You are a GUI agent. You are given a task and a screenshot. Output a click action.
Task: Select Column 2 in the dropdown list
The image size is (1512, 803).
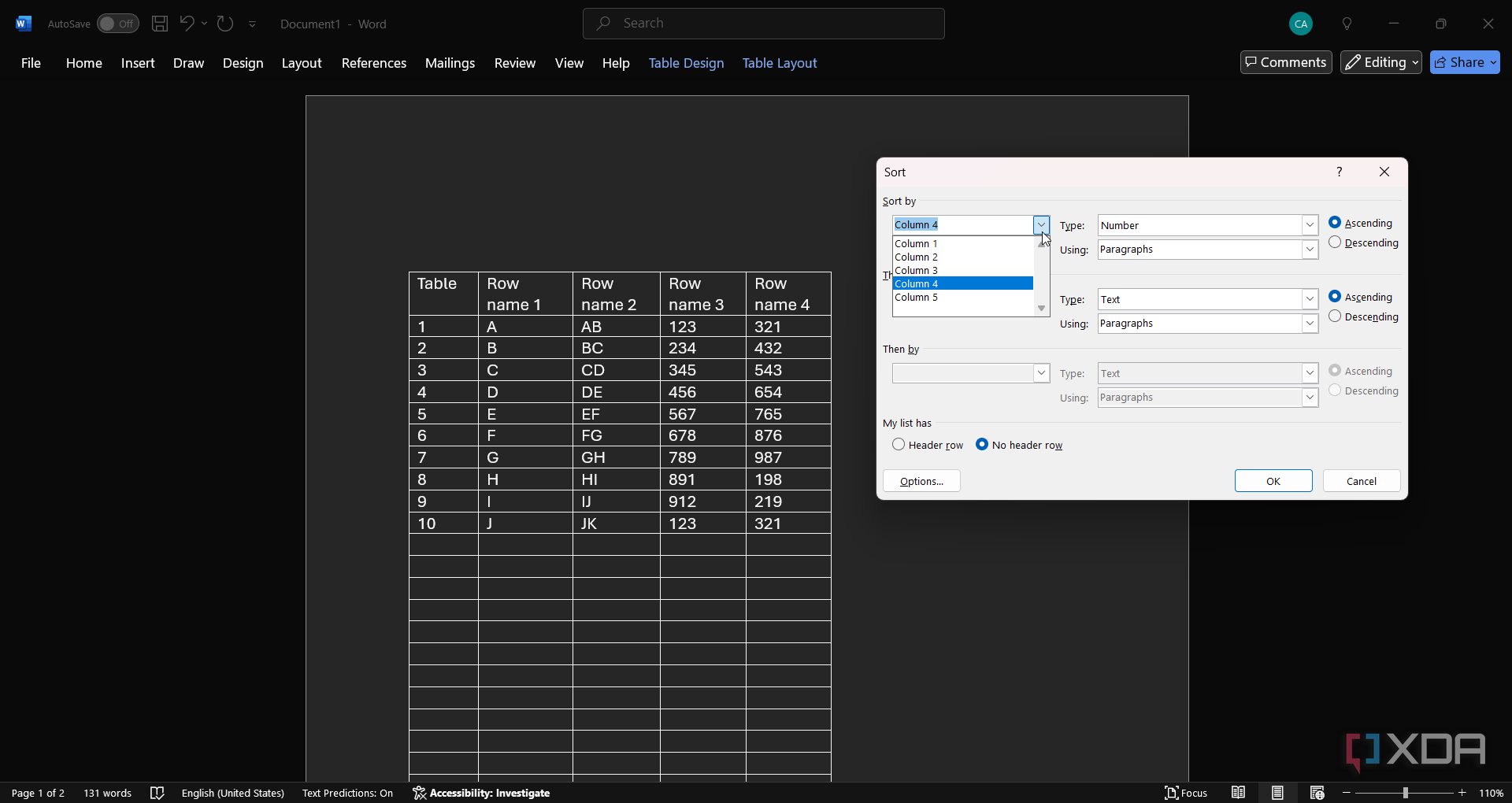[x=962, y=257]
